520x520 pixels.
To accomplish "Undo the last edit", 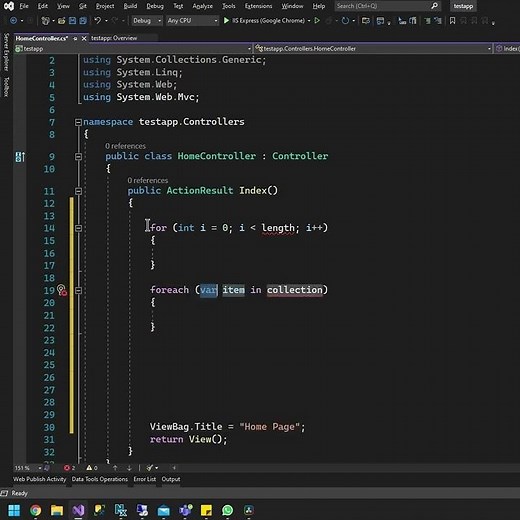I will 97,21.
